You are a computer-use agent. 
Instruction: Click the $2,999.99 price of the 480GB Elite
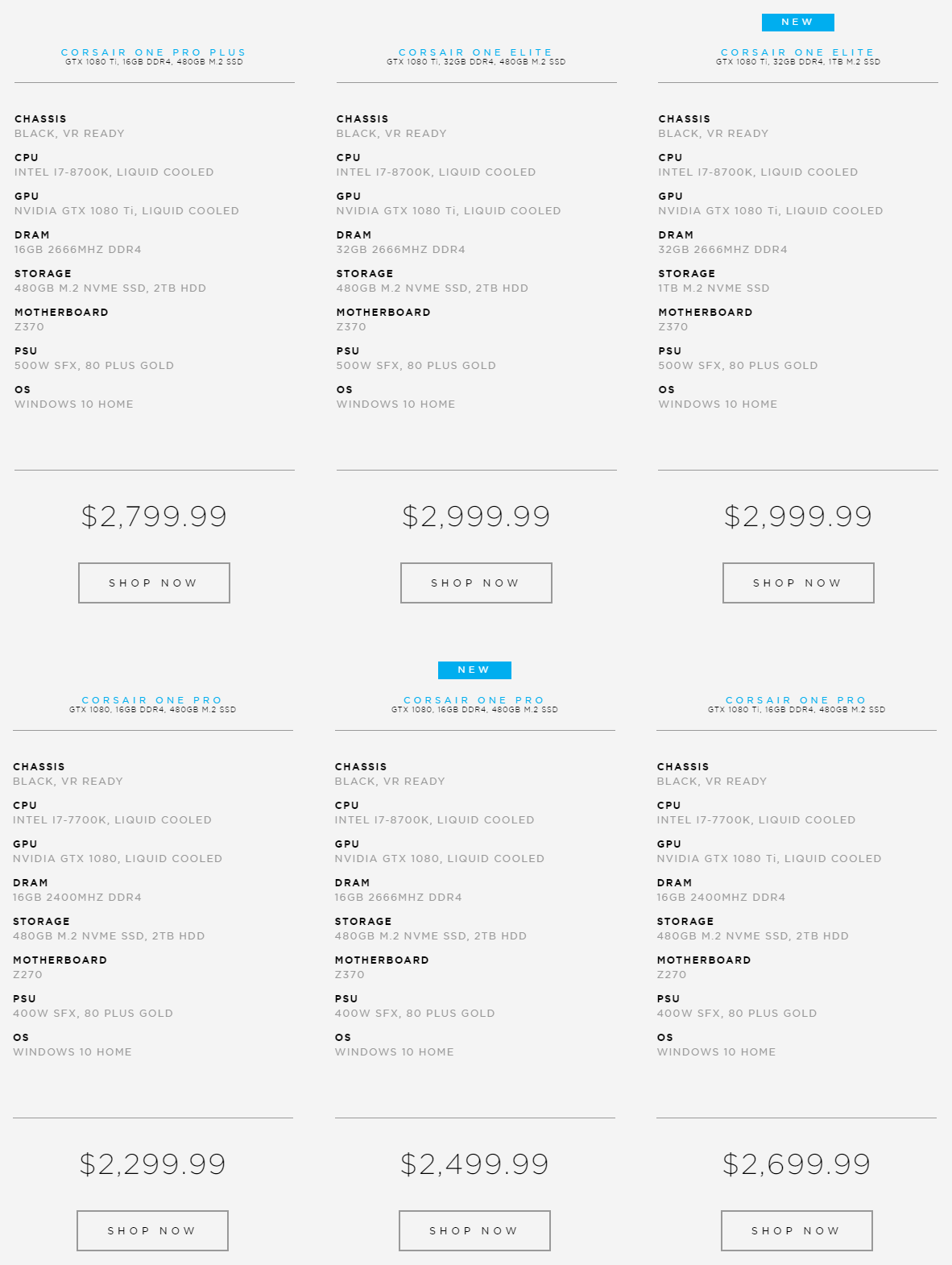point(476,516)
